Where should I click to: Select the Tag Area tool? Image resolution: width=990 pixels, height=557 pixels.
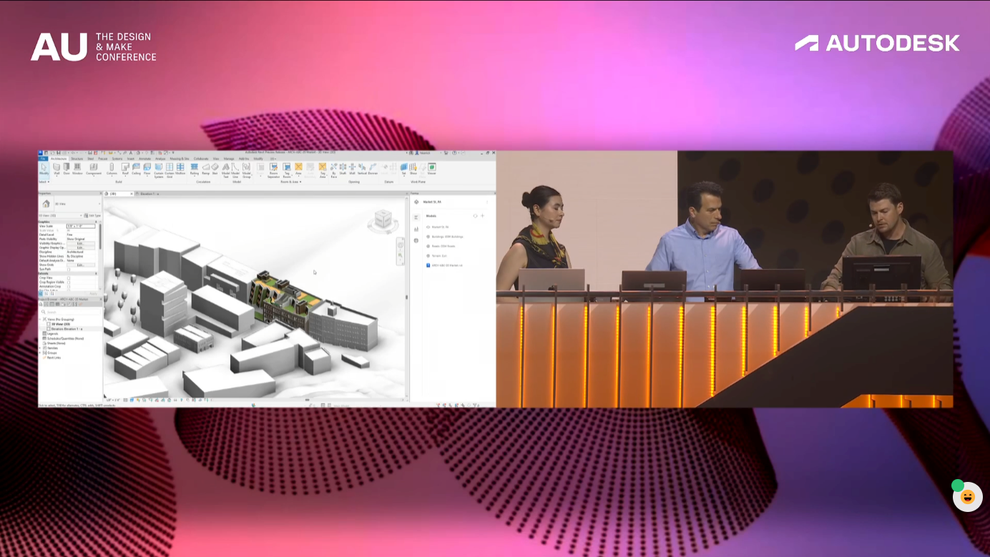coord(323,171)
